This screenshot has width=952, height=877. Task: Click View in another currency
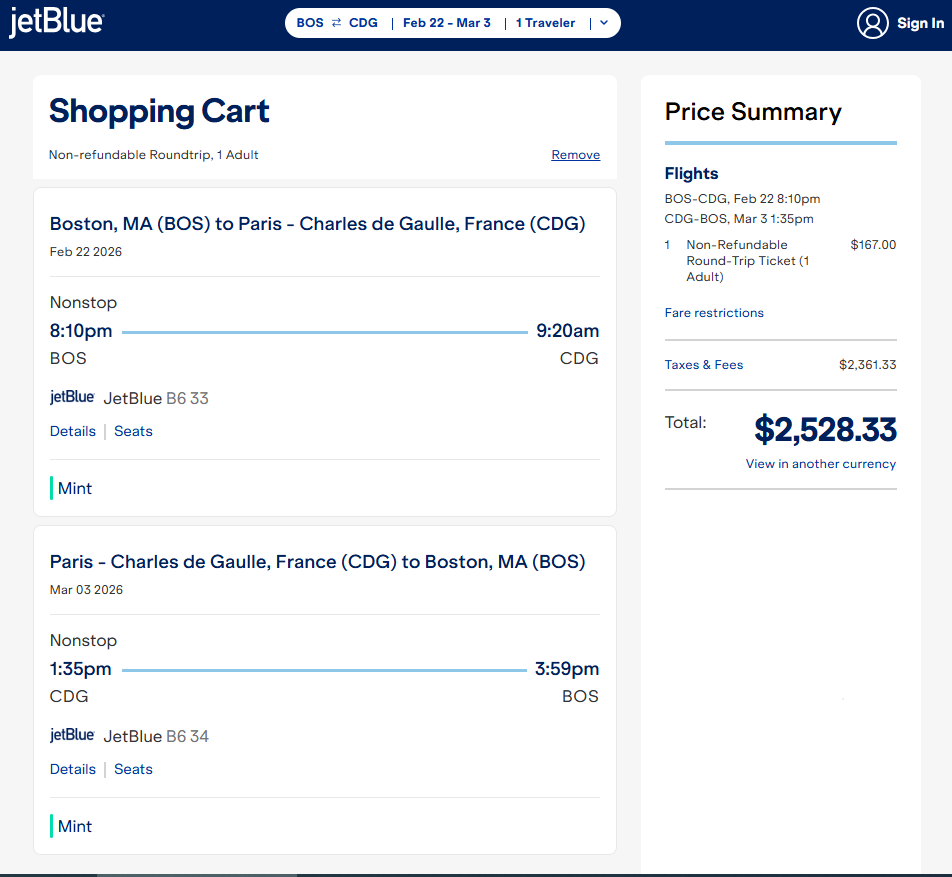pyautogui.click(x=821, y=463)
